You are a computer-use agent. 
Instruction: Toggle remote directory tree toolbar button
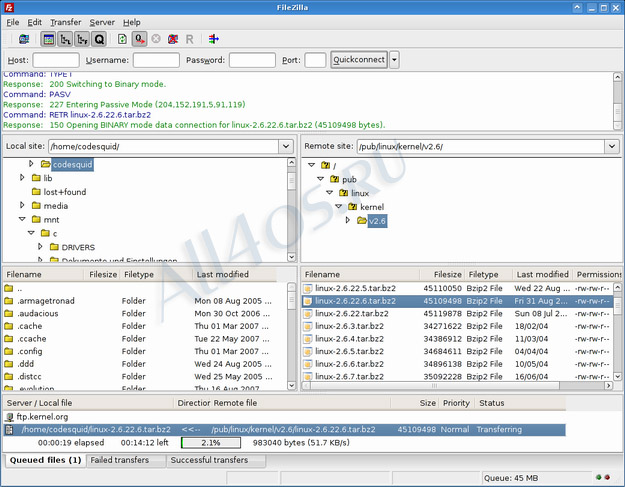pyautogui.click(x=82, y=39)
